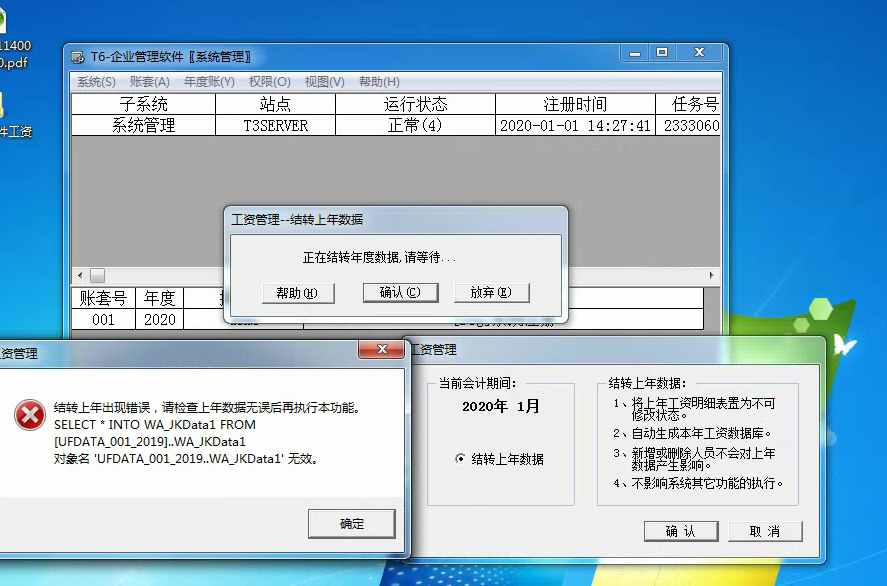887x586 pixels.
Task: Click the SELECT * INTO WA_JKData1 error line
Action: pyautogui.click(x=154, y=425)
